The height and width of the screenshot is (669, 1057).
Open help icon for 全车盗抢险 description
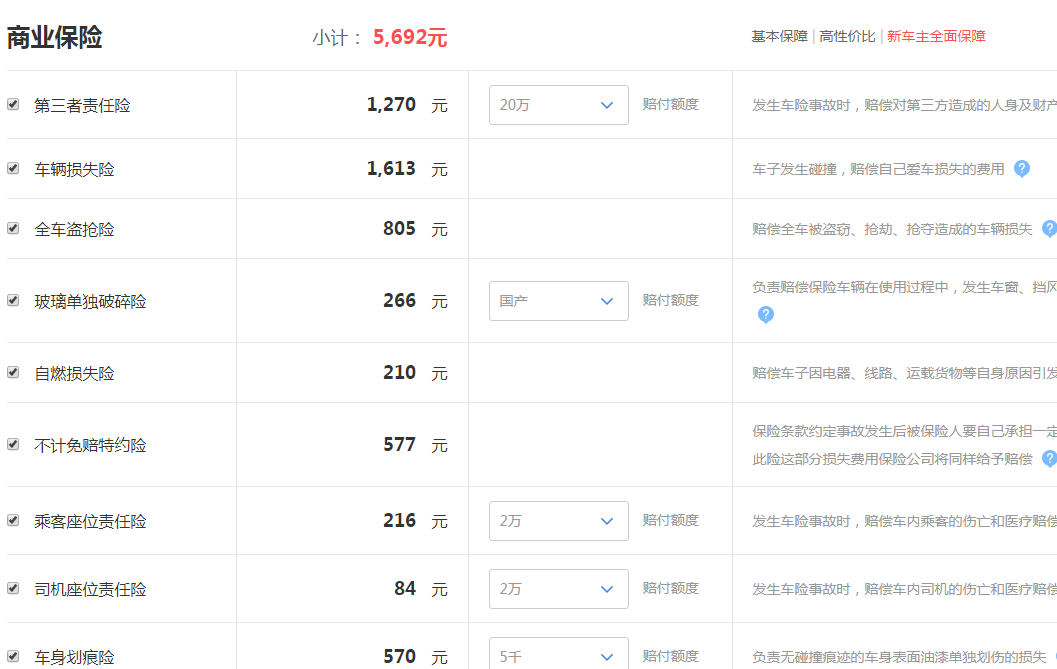[x=1050, y=229]
